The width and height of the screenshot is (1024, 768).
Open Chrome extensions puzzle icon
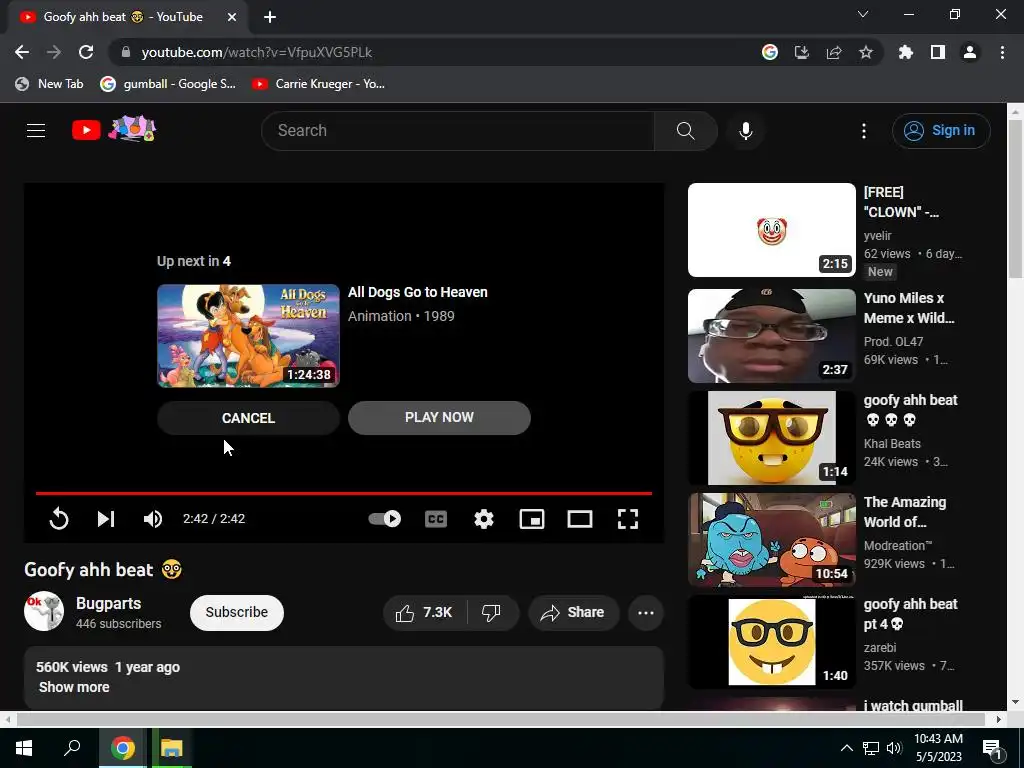[x=906, y=52]
